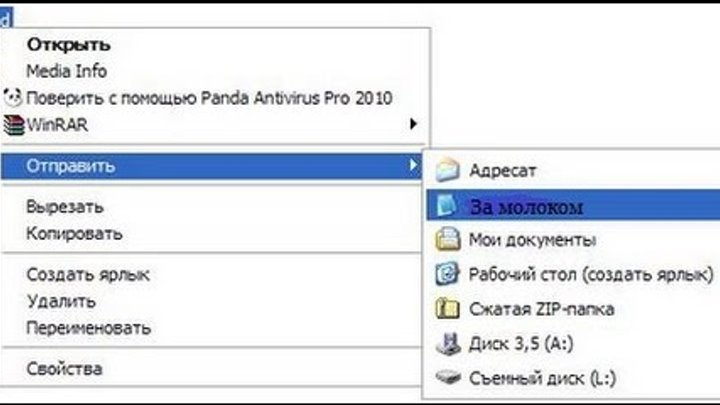Click the Panda Antivirus icon
Screen dimensions: 720x405
pyautogui.click(x=12, y=98)
